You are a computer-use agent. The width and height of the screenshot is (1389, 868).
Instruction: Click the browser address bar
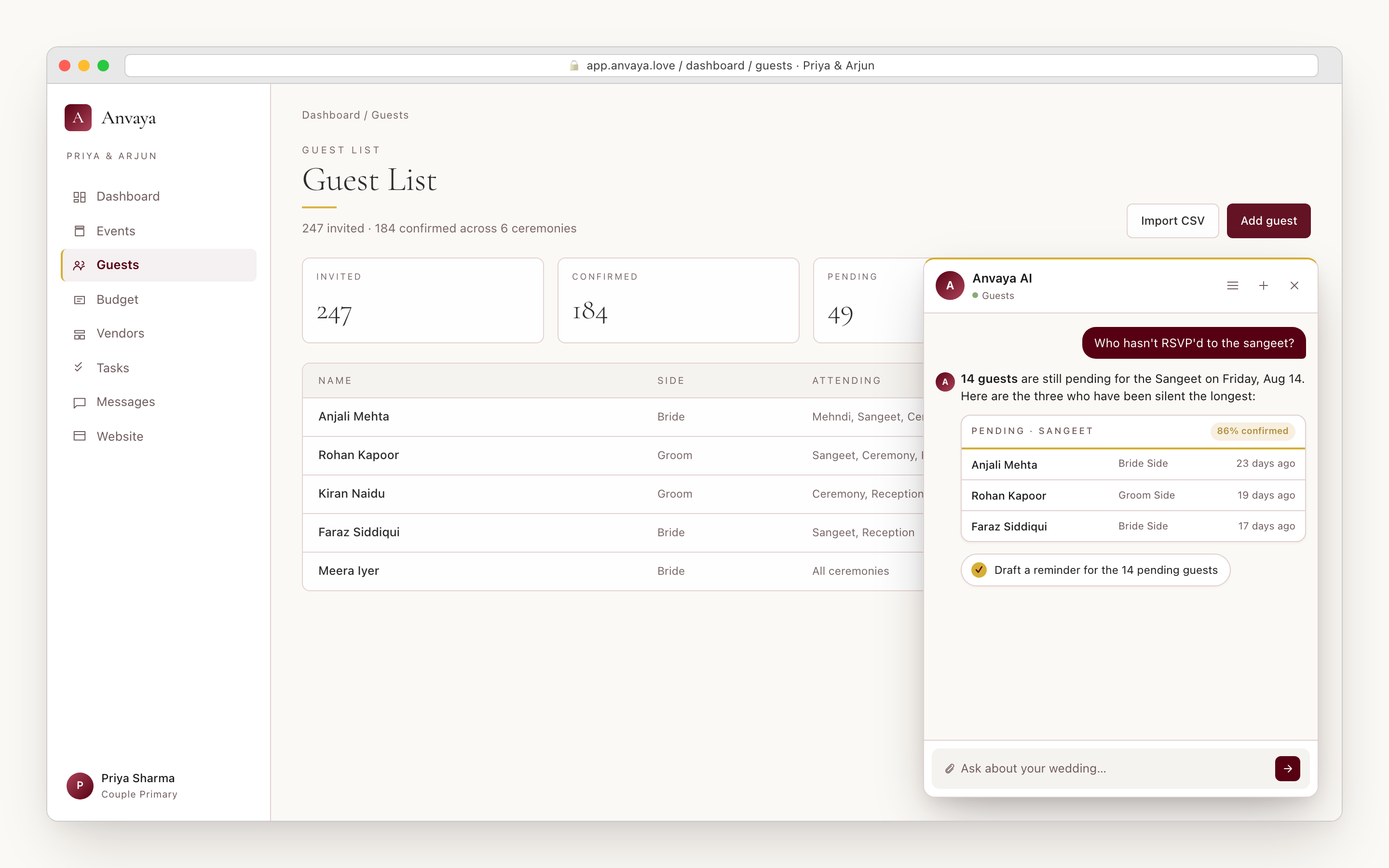721,66
